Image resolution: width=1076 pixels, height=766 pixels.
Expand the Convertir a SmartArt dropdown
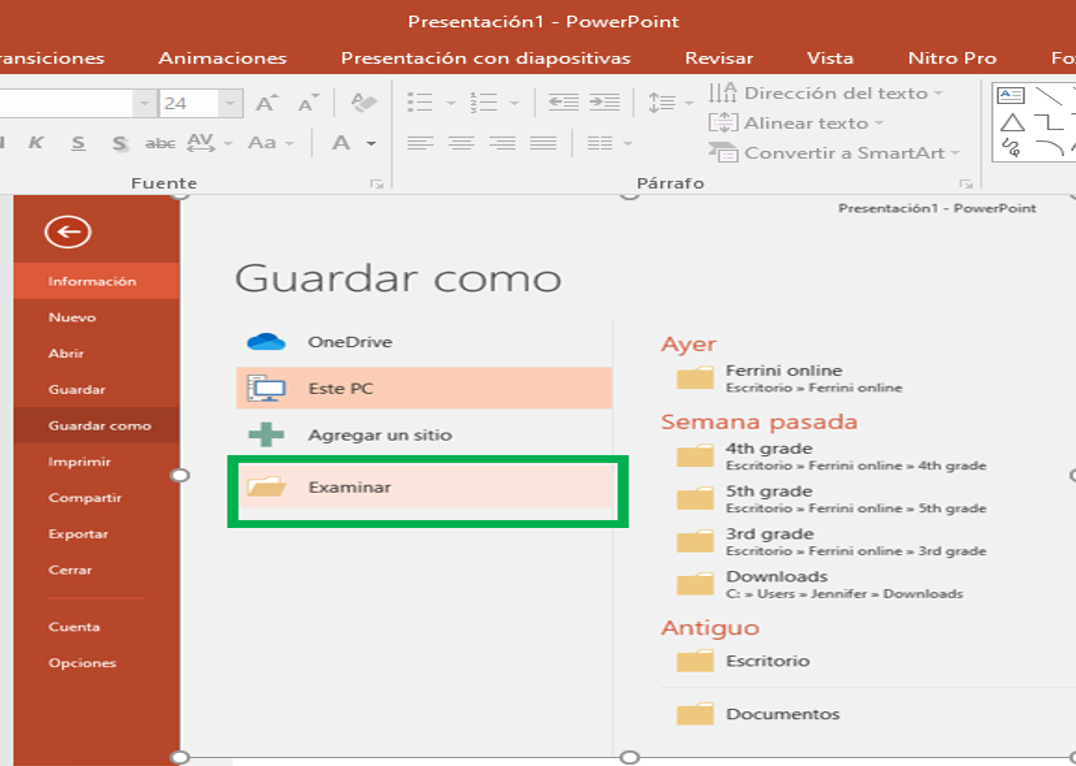(x=955, y=153)
